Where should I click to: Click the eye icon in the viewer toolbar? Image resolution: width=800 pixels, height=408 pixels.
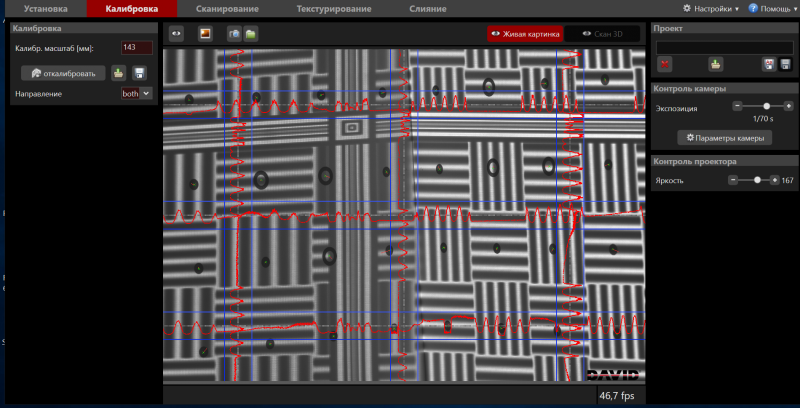pyautogui.click(x=176, y=33)
